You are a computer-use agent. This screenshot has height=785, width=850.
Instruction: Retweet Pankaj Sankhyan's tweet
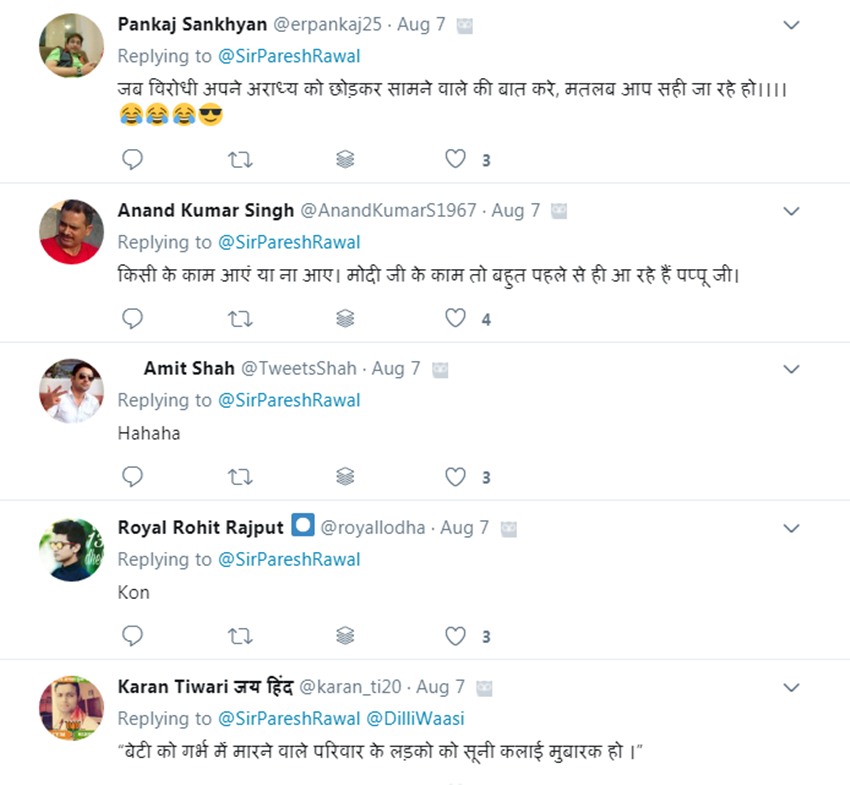(240, 159)
